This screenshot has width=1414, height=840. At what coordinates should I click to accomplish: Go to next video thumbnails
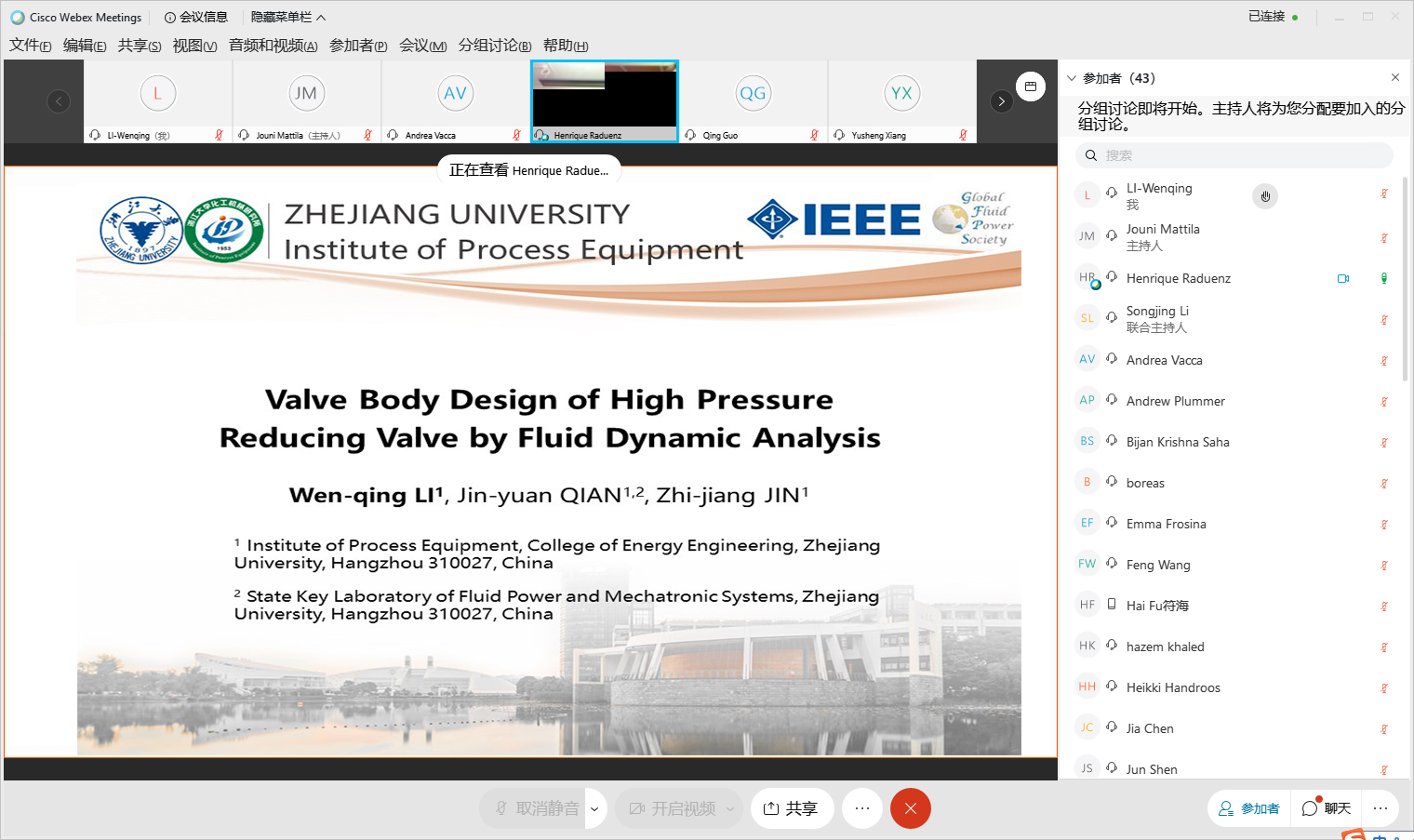point(1001,101)
